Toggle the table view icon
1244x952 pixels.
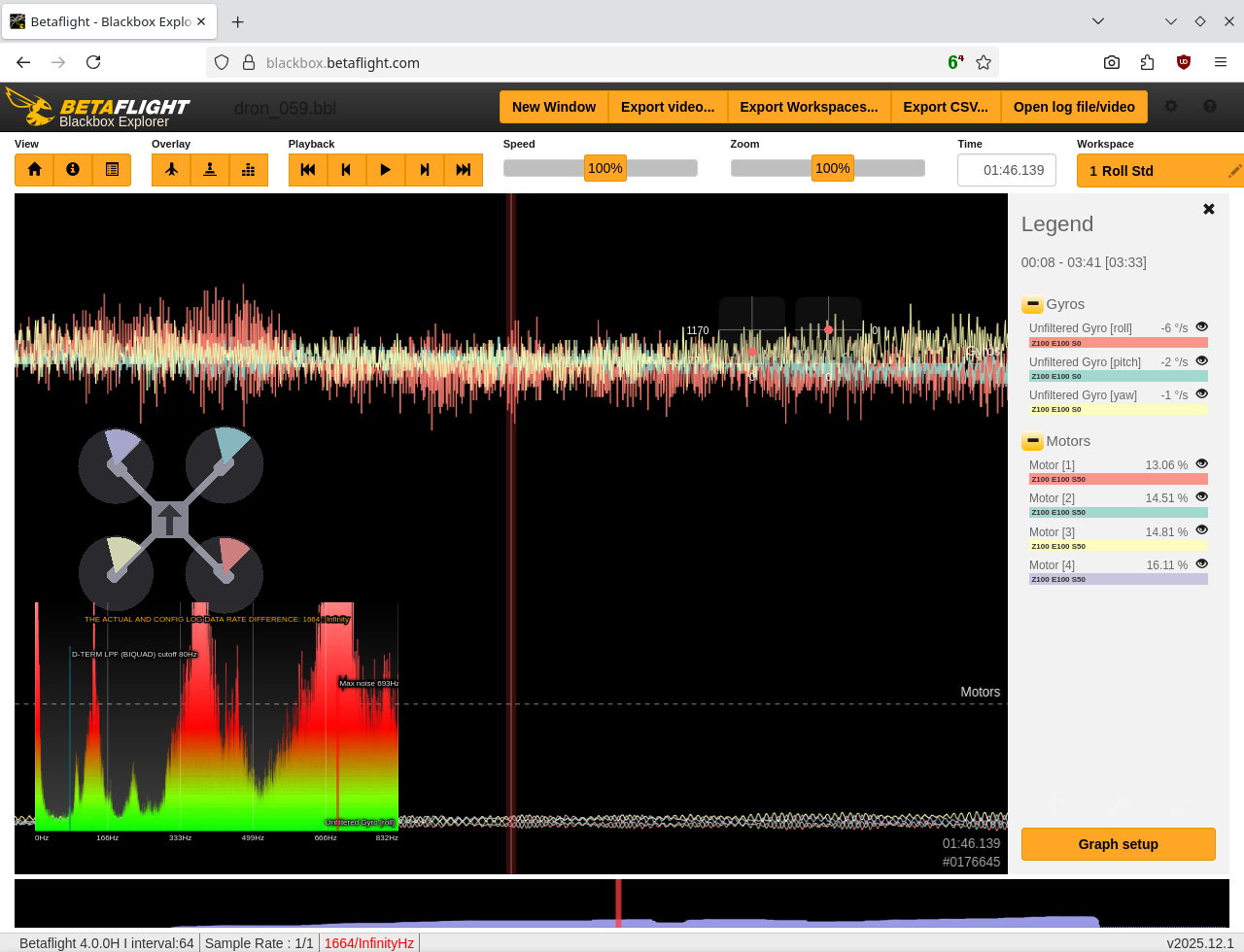tap(112, 170)
